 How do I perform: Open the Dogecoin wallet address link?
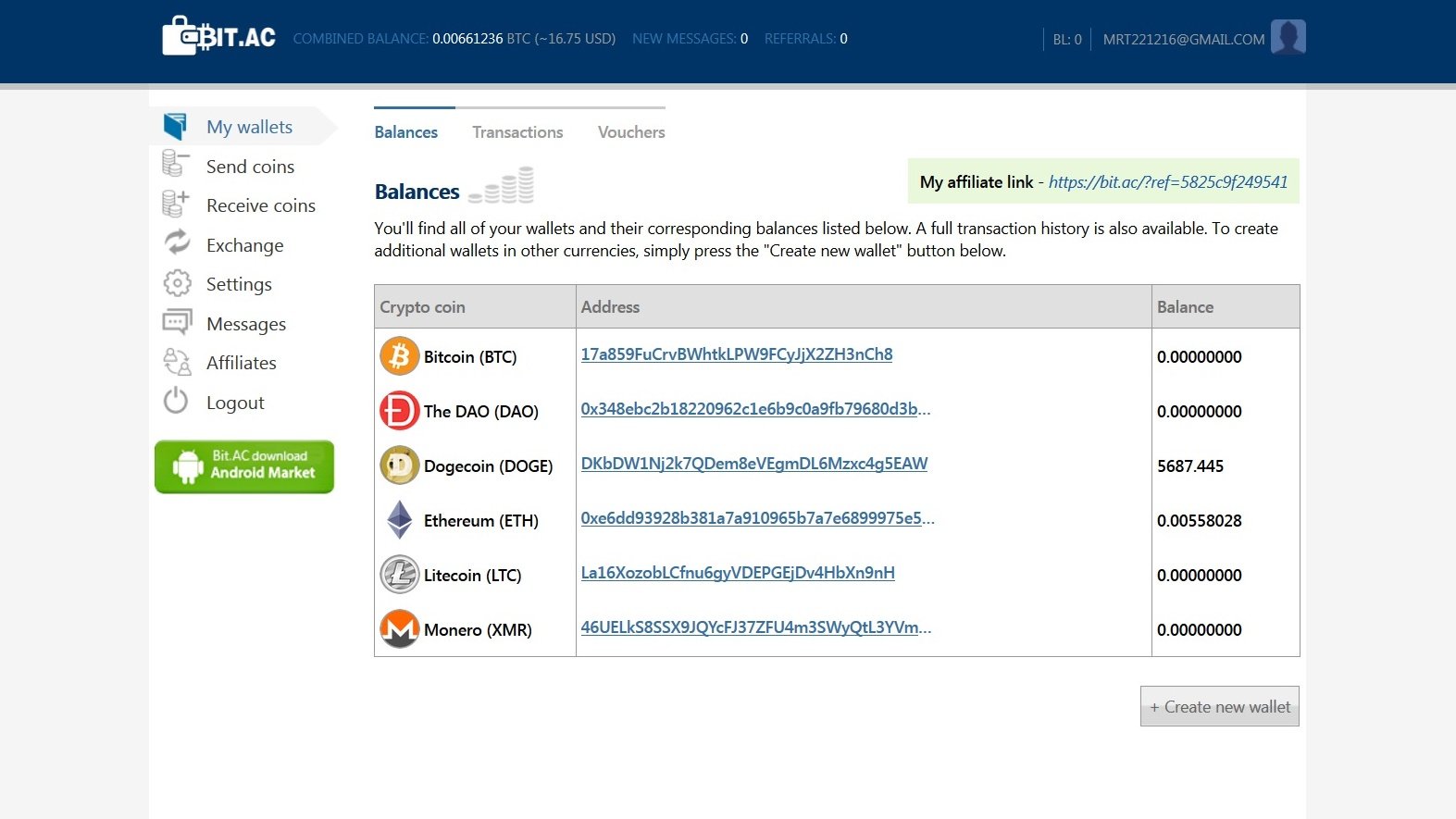click(x=754, y=464)
